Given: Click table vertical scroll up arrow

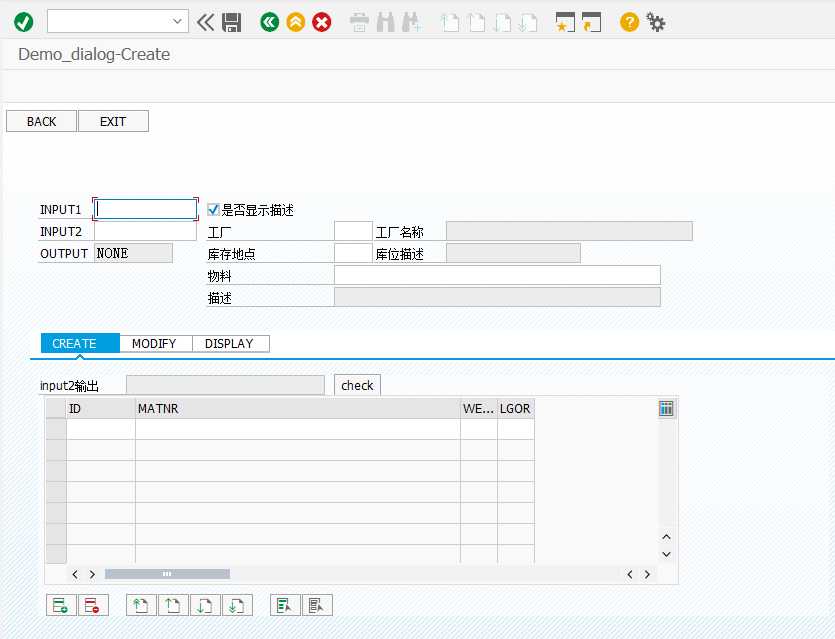Looking at the screenshot, I should tap(666, 537).
